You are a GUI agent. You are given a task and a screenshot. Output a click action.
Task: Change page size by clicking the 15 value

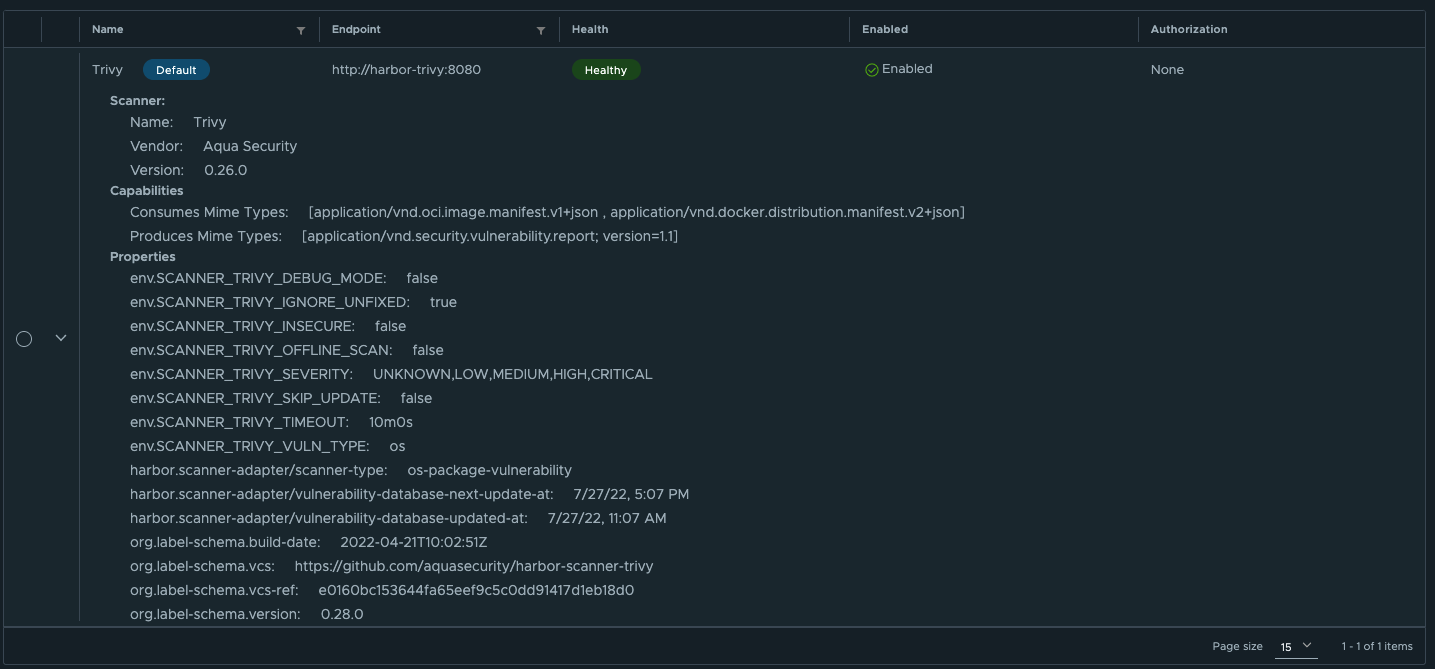point(1286,647)
